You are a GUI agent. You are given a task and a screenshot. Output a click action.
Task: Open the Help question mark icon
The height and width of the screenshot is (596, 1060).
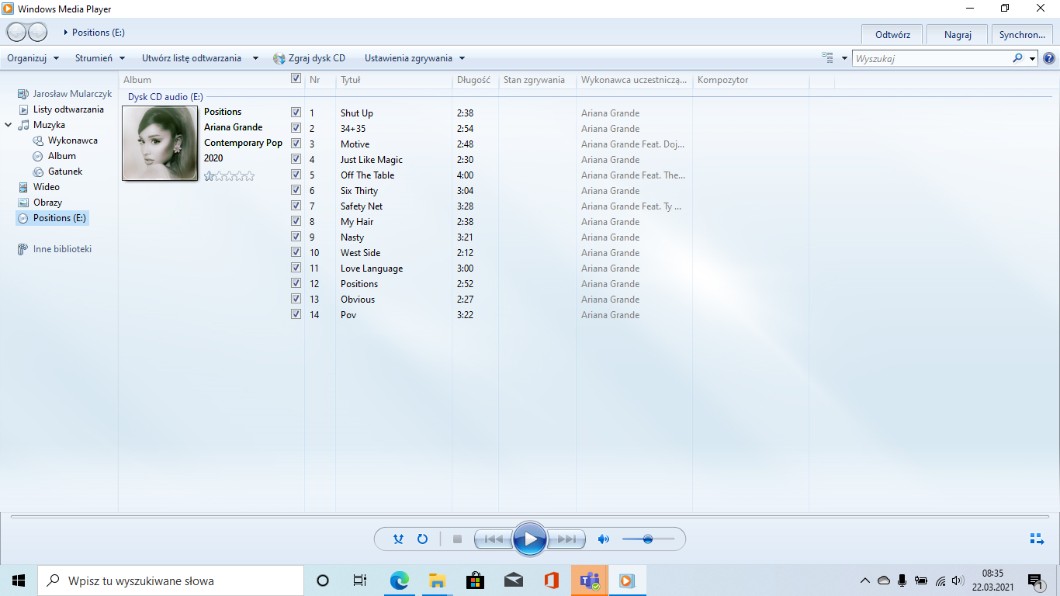[x=1049, y=58]
